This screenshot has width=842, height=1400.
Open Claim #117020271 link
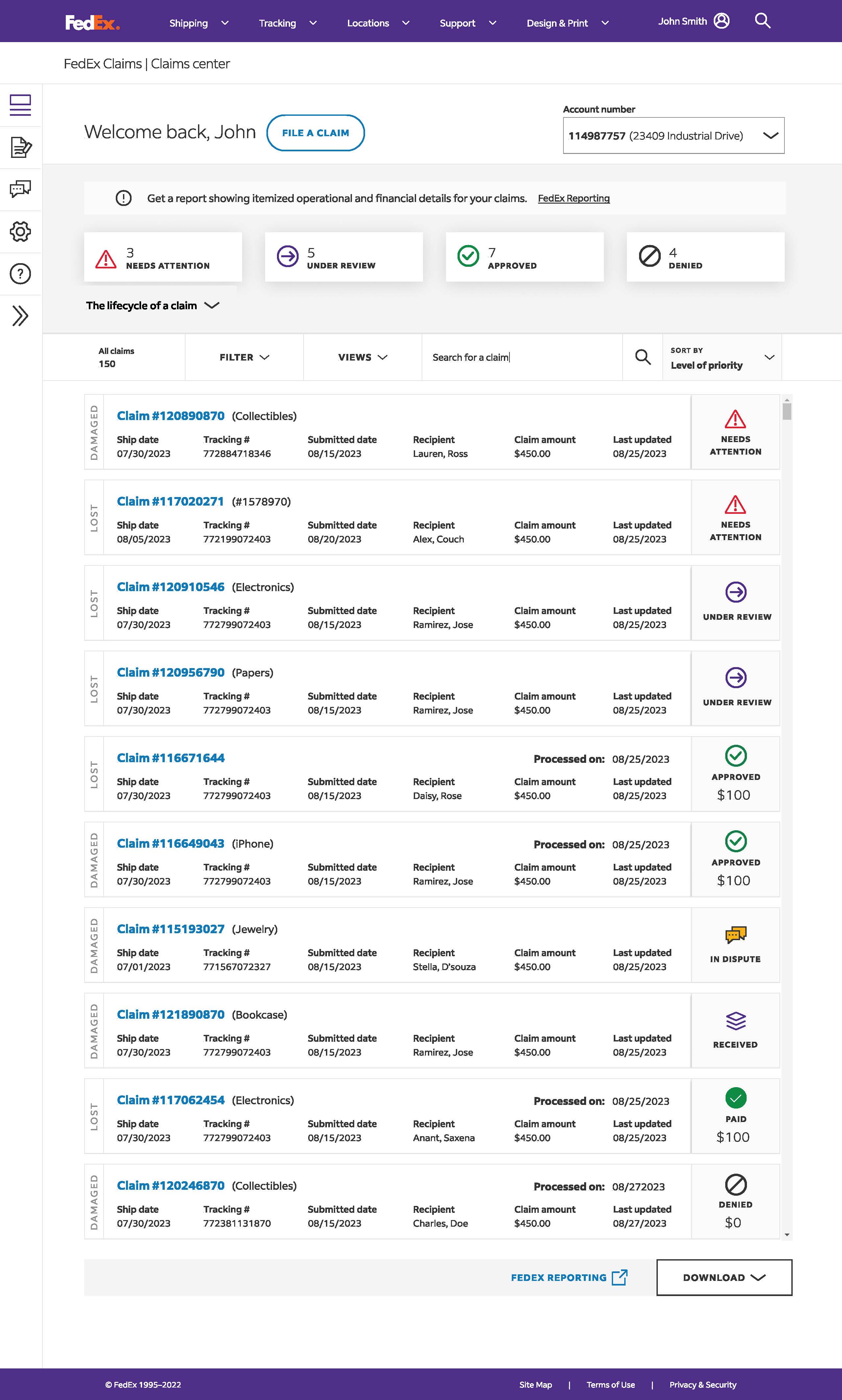click(171, 502)
